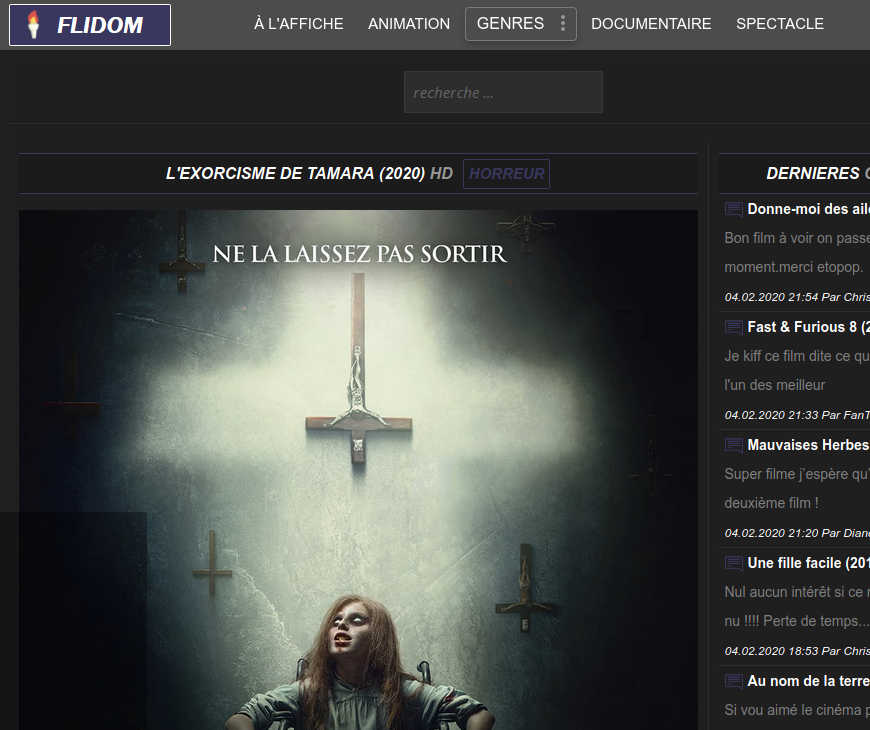Click the '04.02.2020 21:20' comment date

(771, 533)
